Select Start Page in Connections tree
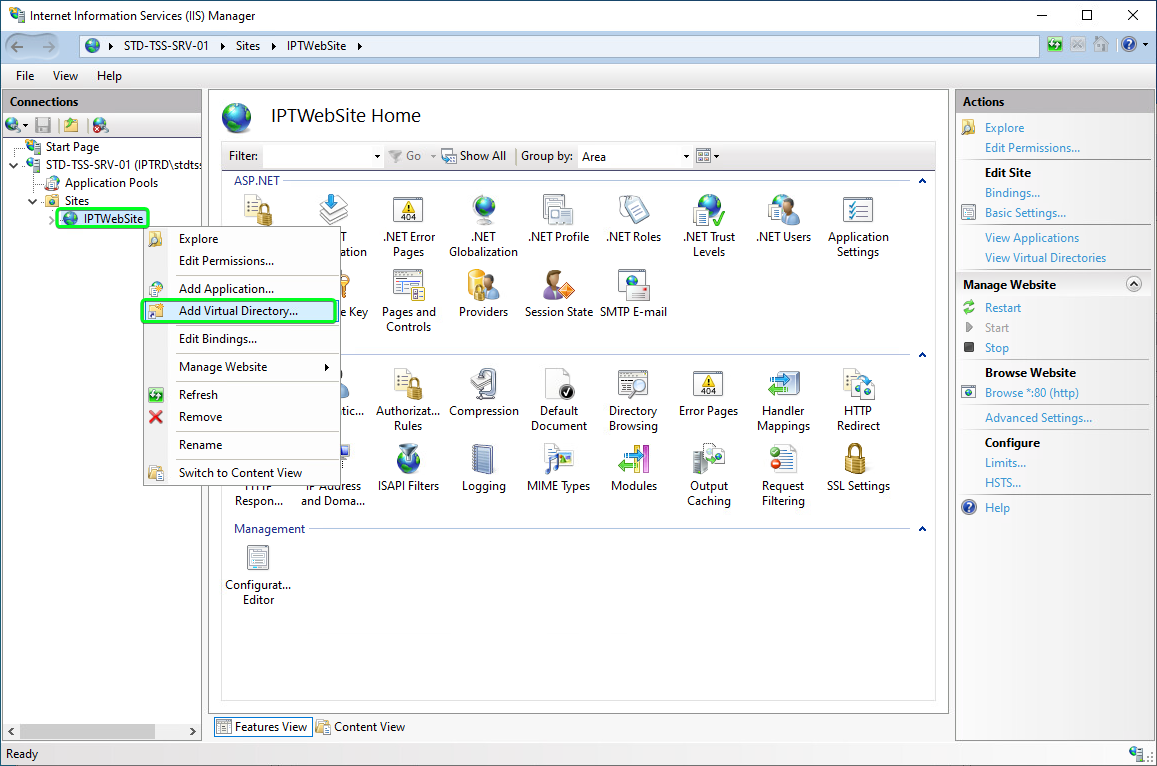Image resolution: width=1157 pixels, height=766 pixels. click(x=72, y=147)
